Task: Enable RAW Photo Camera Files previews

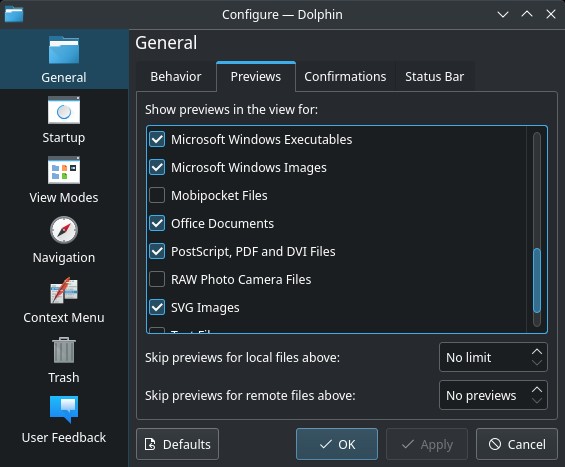Action: pos(157,279)
